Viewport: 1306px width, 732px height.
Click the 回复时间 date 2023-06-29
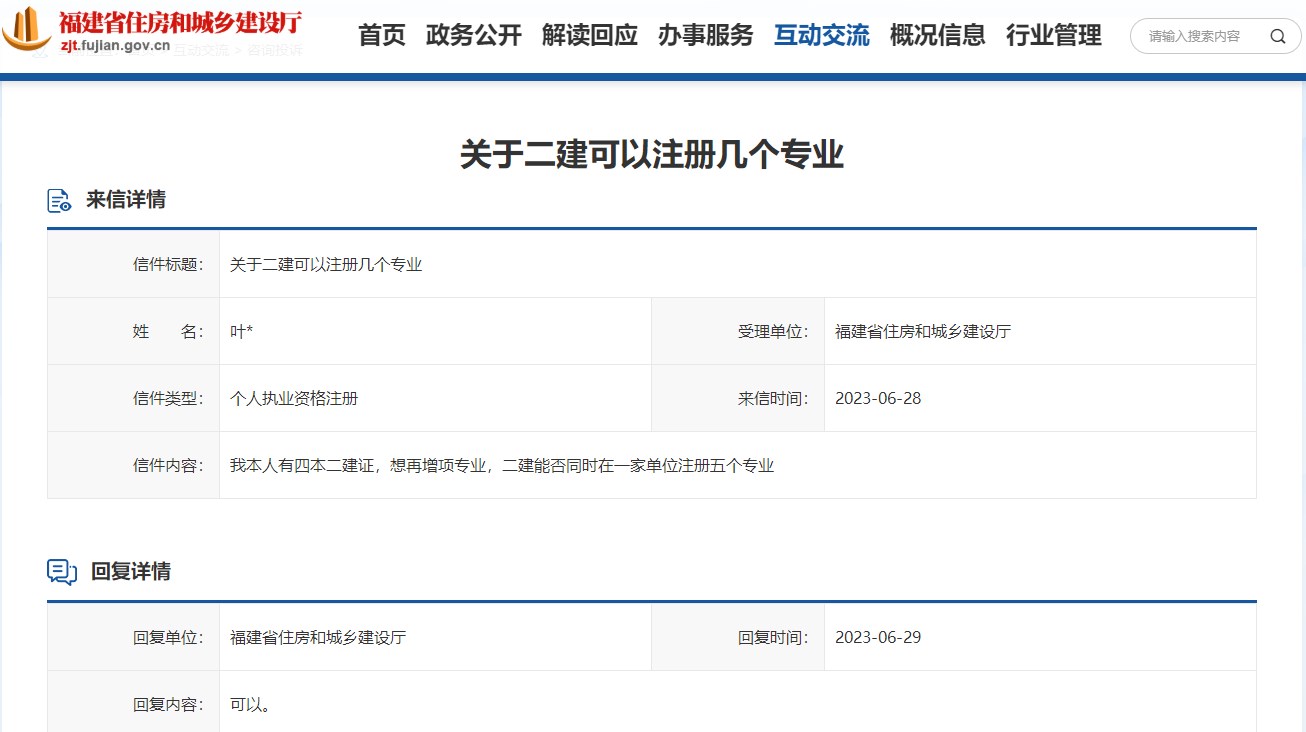(x=878, y=637)
